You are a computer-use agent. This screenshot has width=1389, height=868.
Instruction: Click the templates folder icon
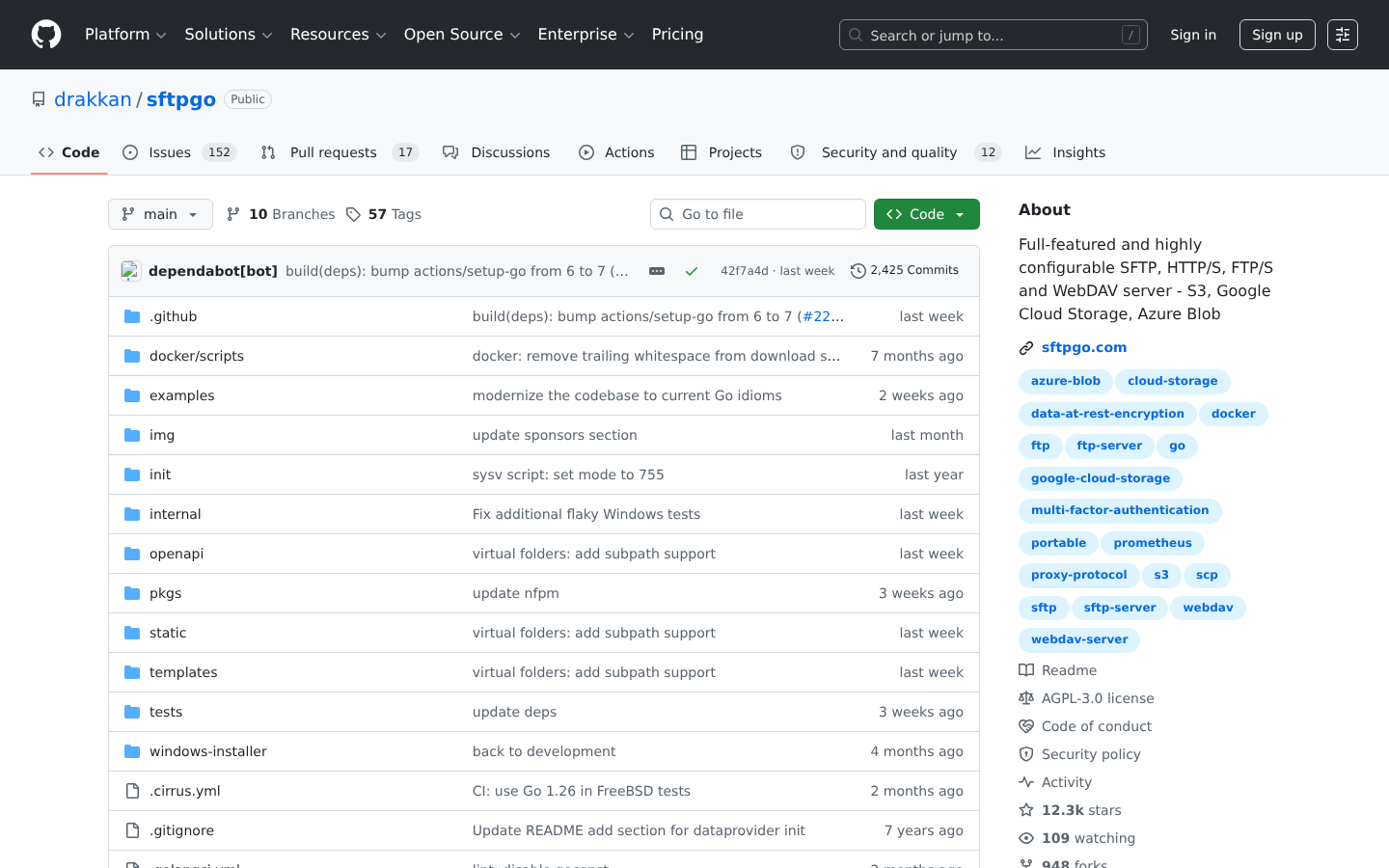(132, 672)
